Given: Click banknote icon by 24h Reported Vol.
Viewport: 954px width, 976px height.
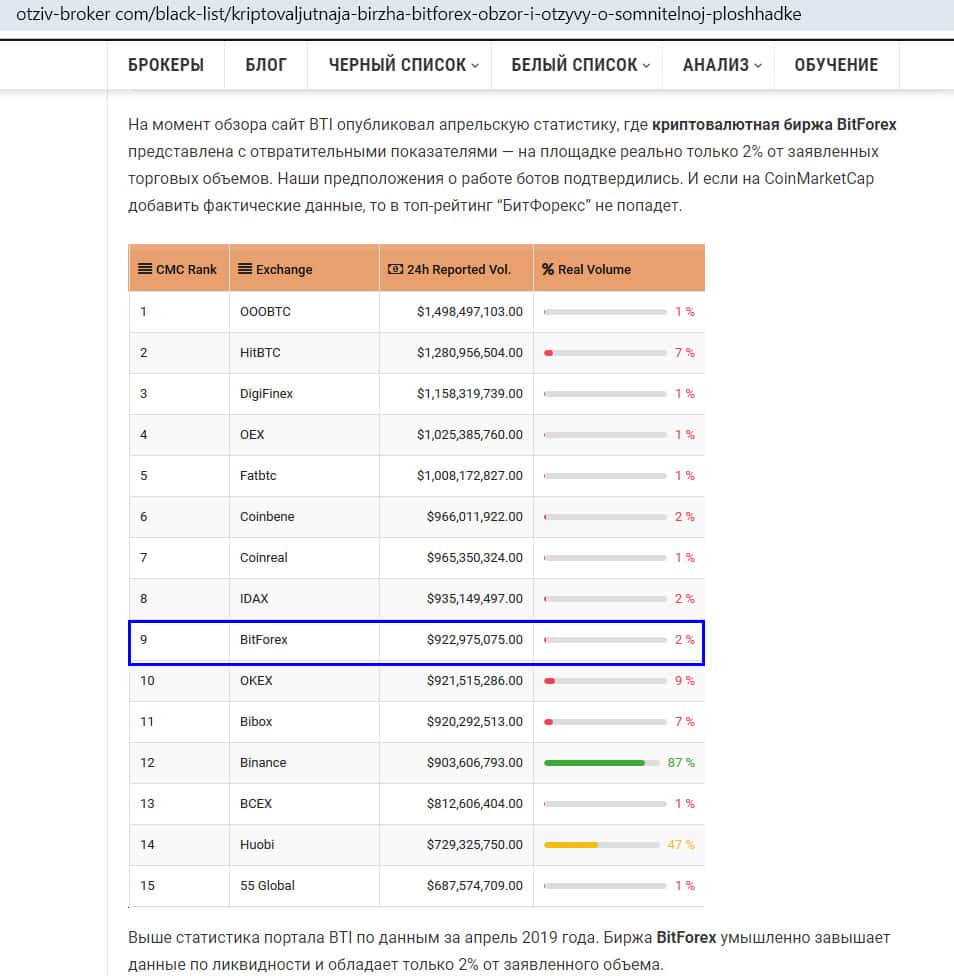Looking at the screenshot, I should tap(395, 269).
